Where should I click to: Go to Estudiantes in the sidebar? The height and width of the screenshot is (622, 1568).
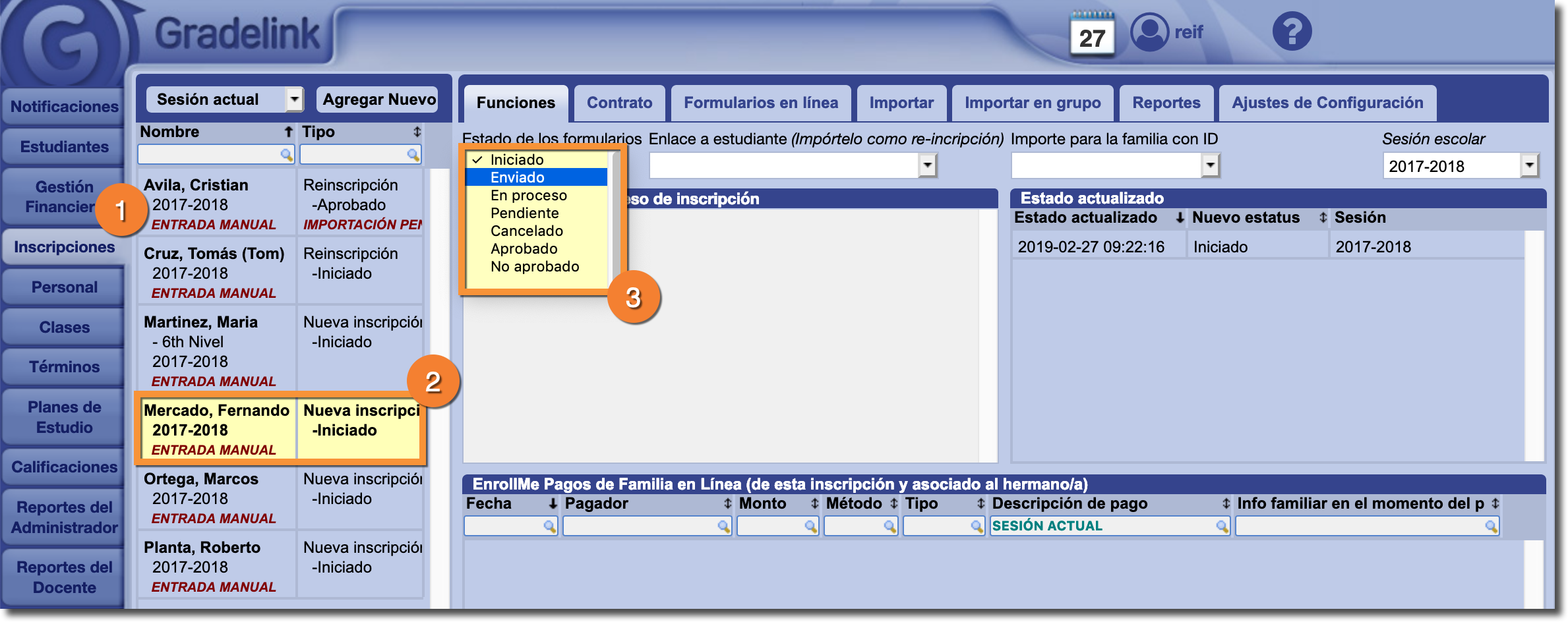coord(64,146)
